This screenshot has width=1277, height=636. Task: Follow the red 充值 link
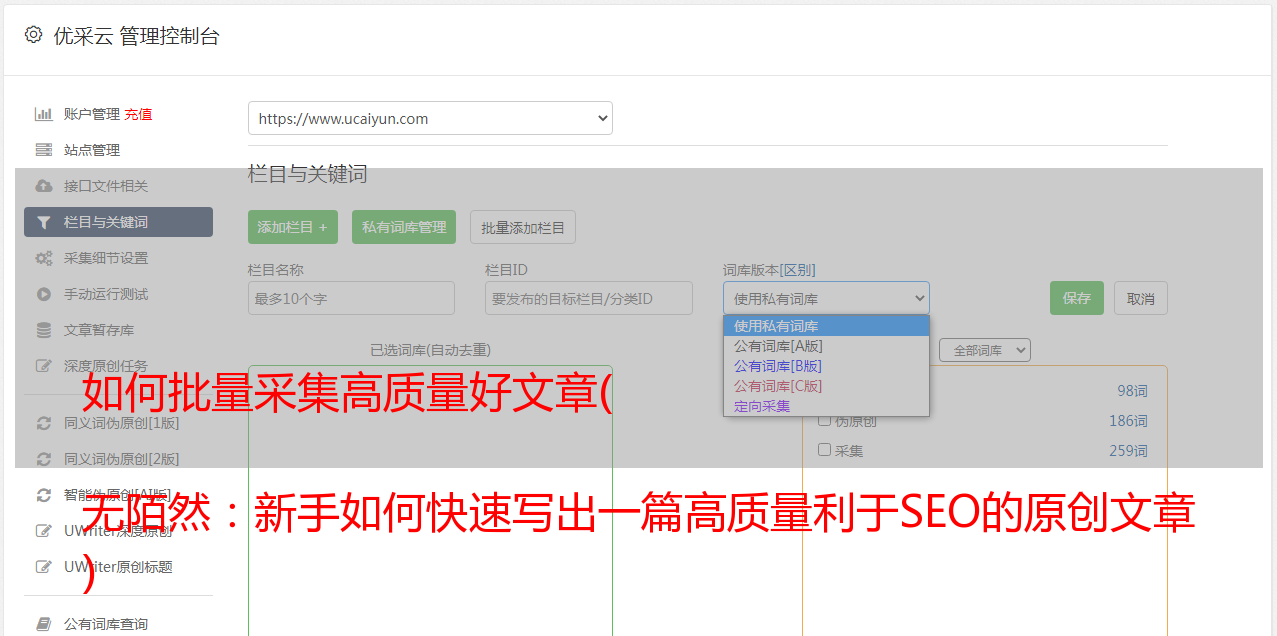[x=139, y=114]
